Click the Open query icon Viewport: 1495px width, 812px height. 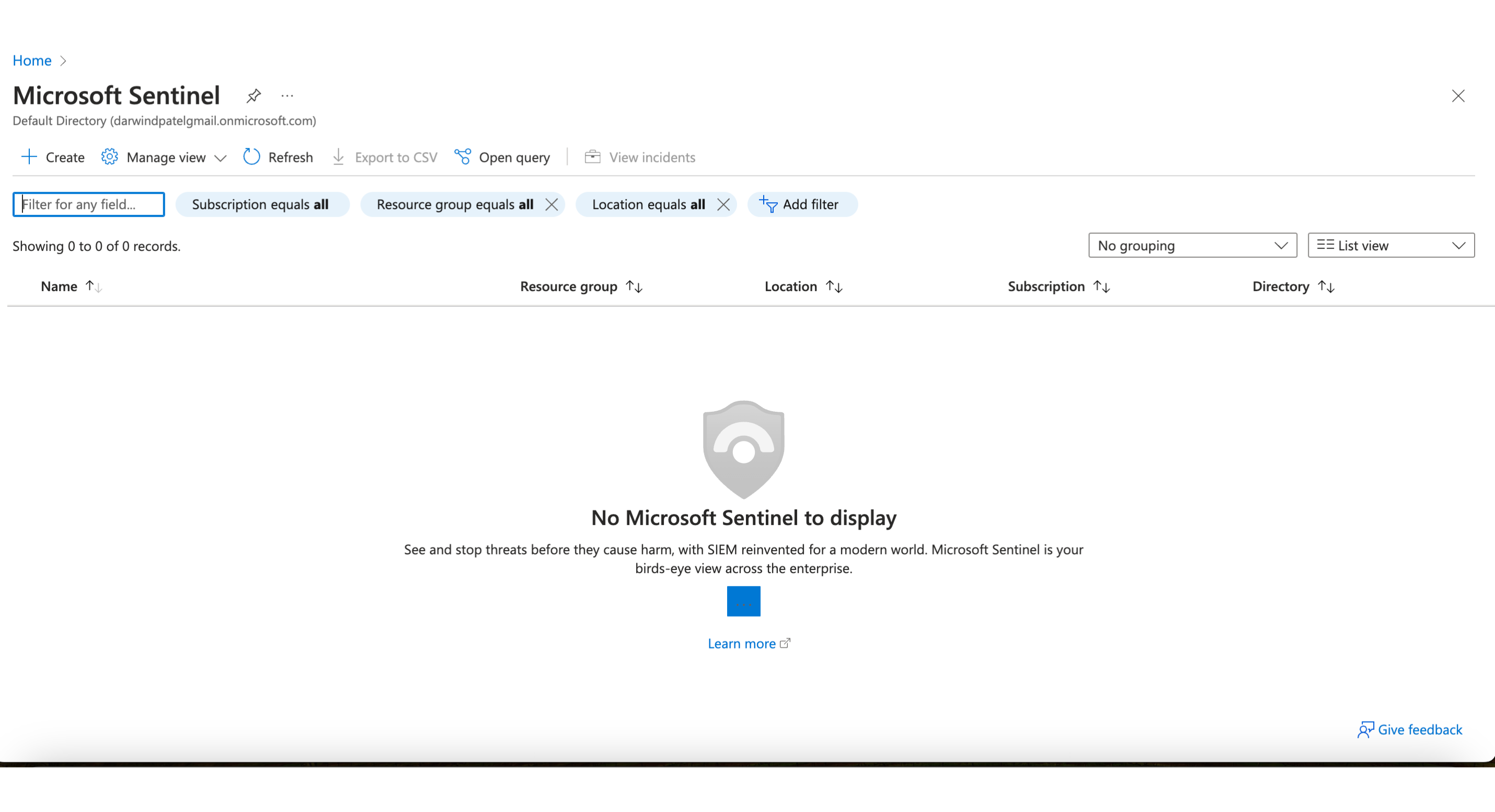click(x=463, y=157)
